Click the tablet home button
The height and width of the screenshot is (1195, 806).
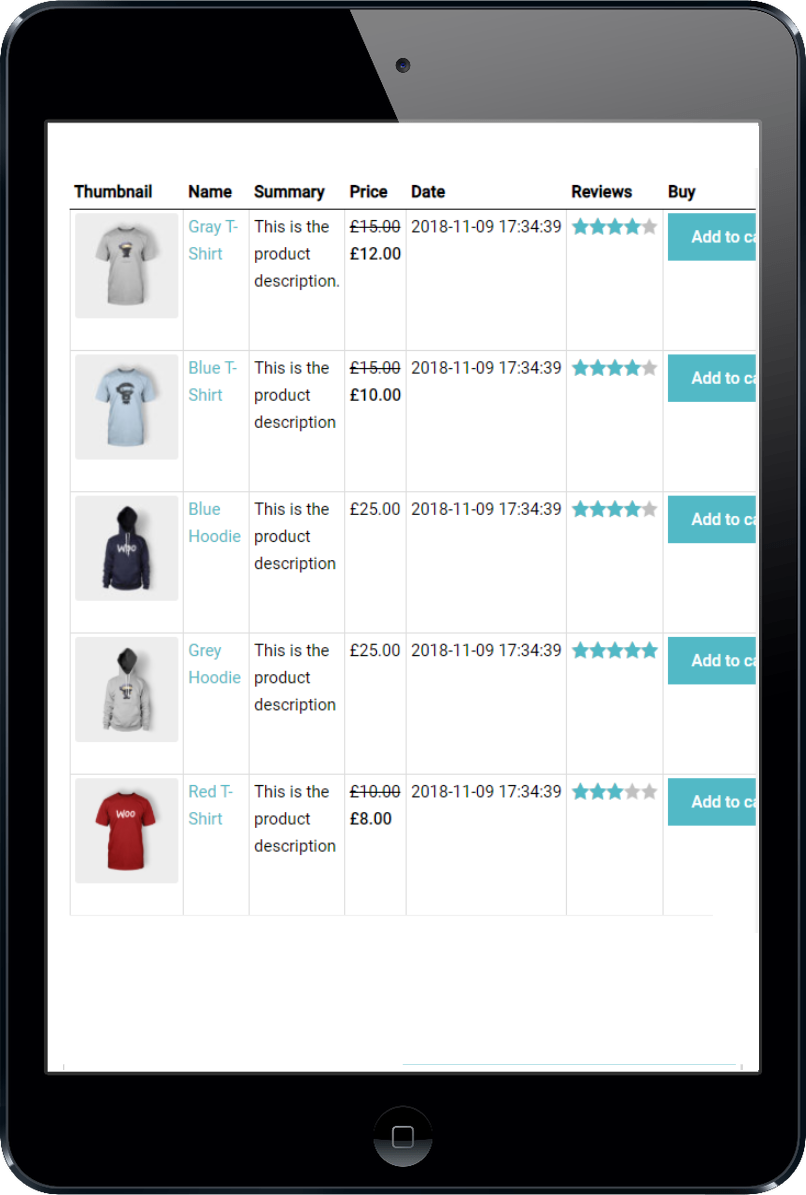click(403, 1136)
